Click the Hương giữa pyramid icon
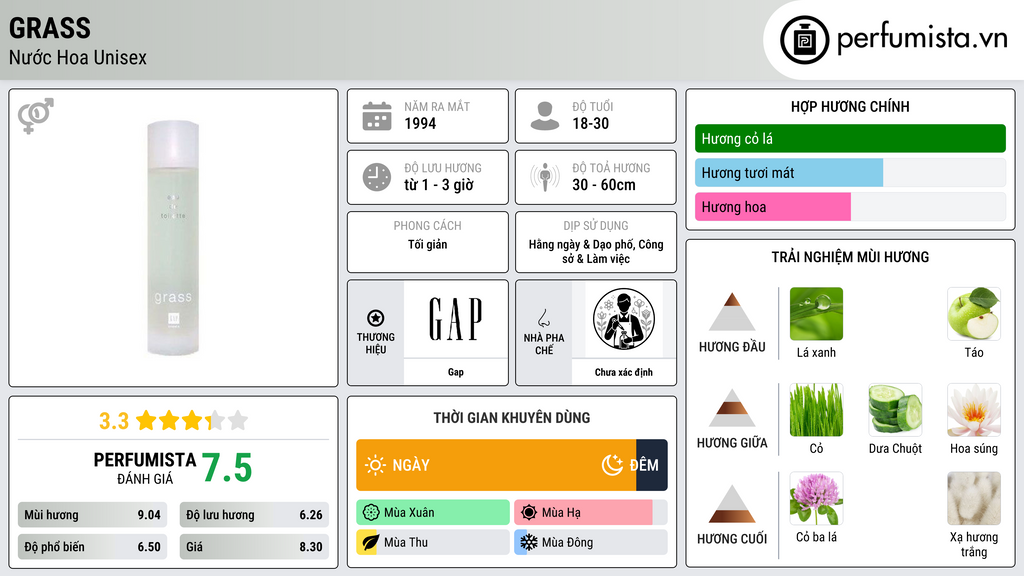This screenshot has width=1024, height=576. (x=732, y=408)
